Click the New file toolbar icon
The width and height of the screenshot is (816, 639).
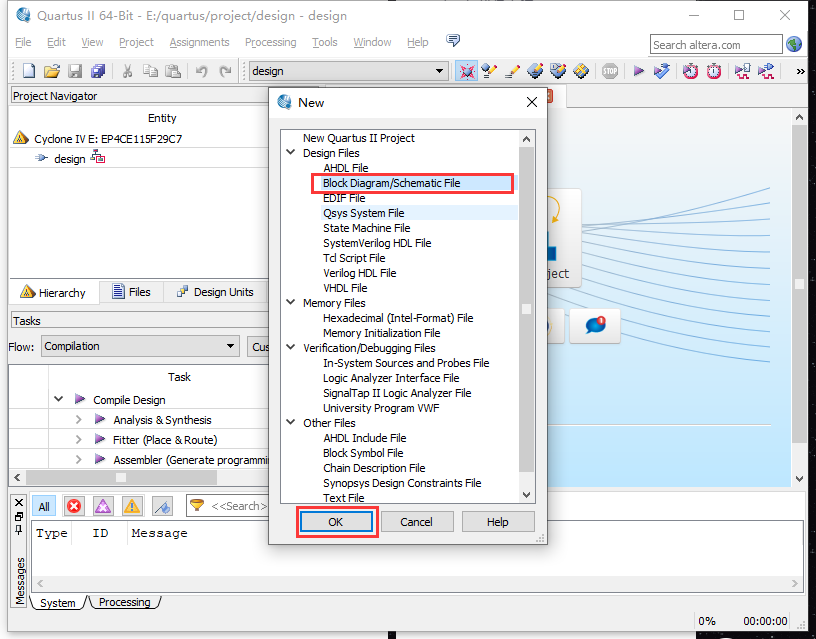coord(29,71)
